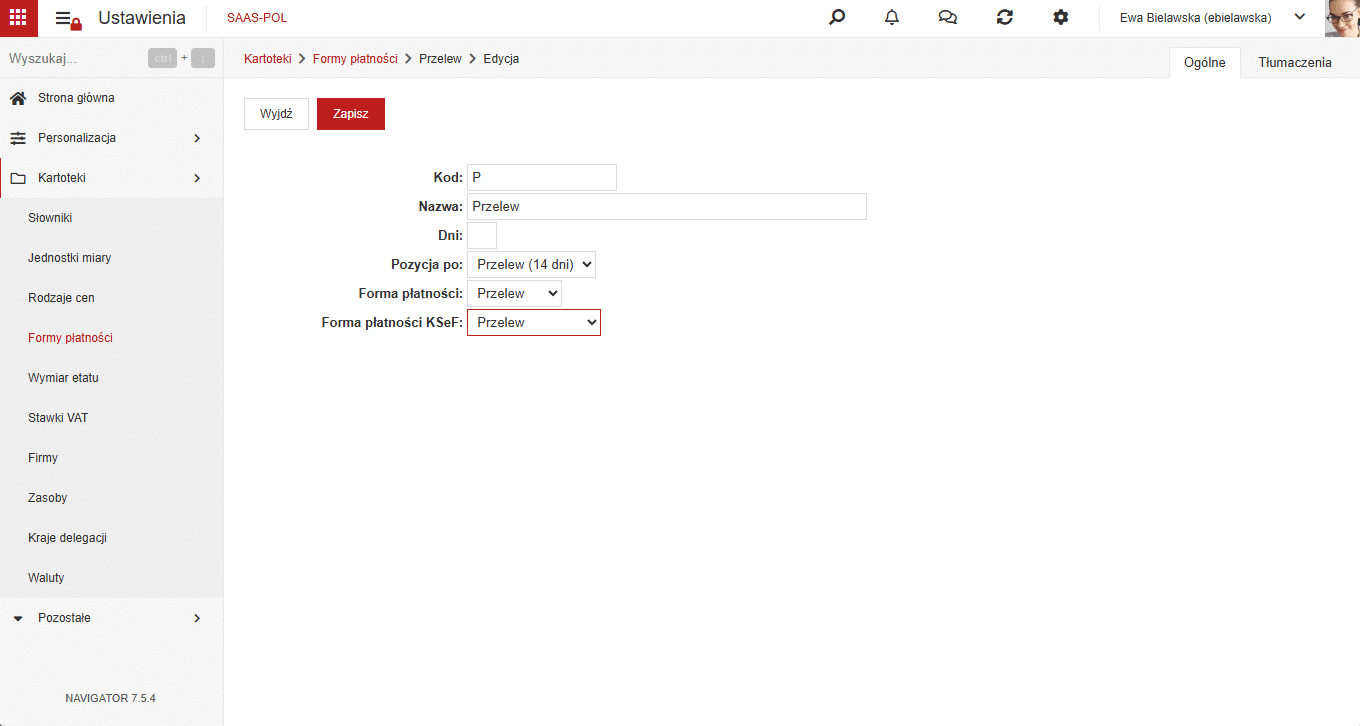Screen dimensions: 1360x726
Task: Open the Forma płatności combo box
Action: click(514, 294)
